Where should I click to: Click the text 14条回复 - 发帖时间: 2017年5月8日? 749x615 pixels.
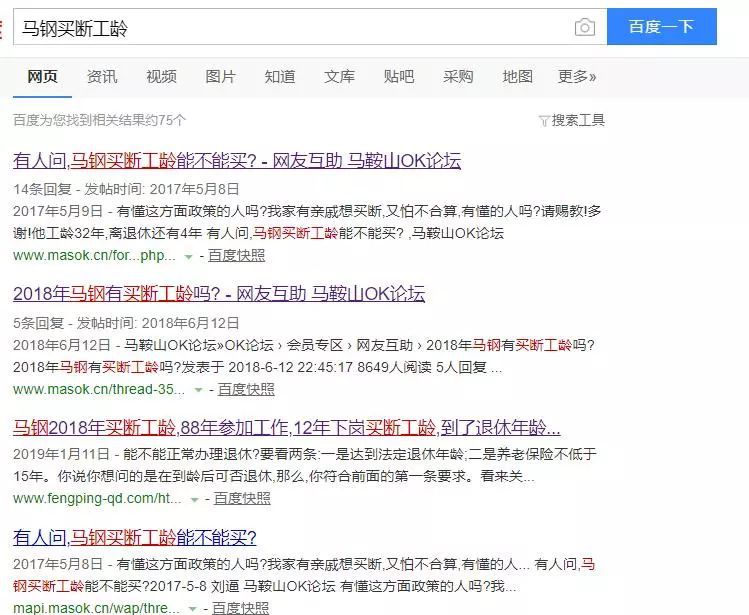(126, 189)
